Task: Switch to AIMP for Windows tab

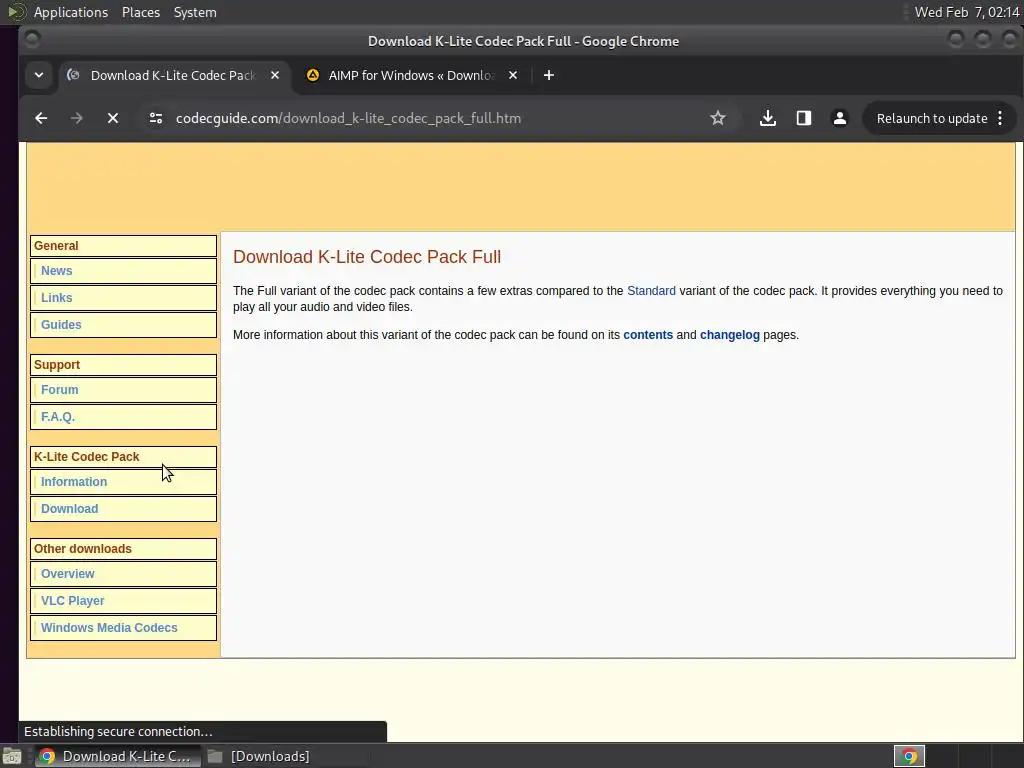Action: [411, 75]
